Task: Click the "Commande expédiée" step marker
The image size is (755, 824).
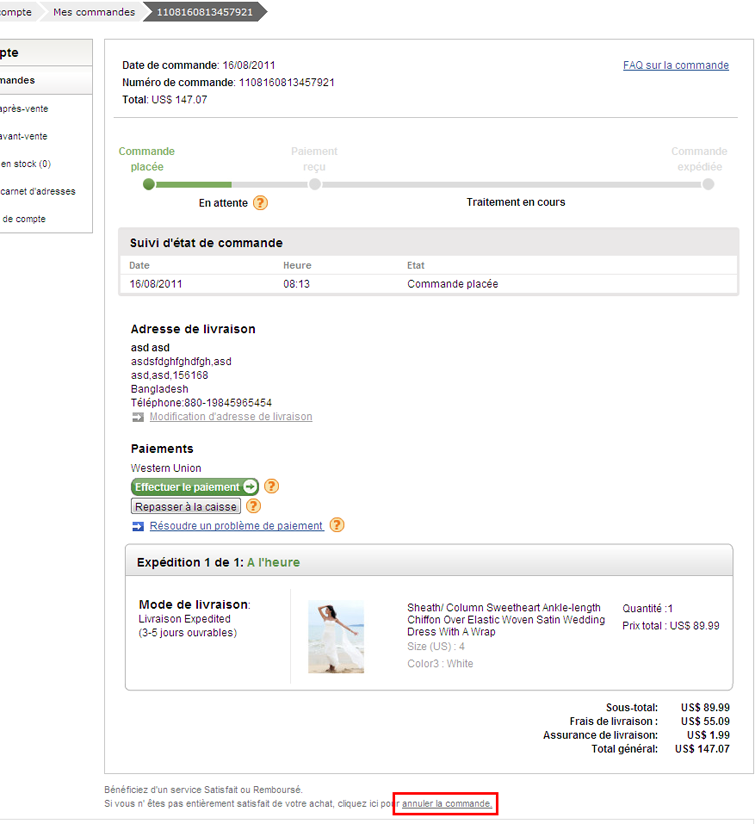Action: click(x=708, y=184)
